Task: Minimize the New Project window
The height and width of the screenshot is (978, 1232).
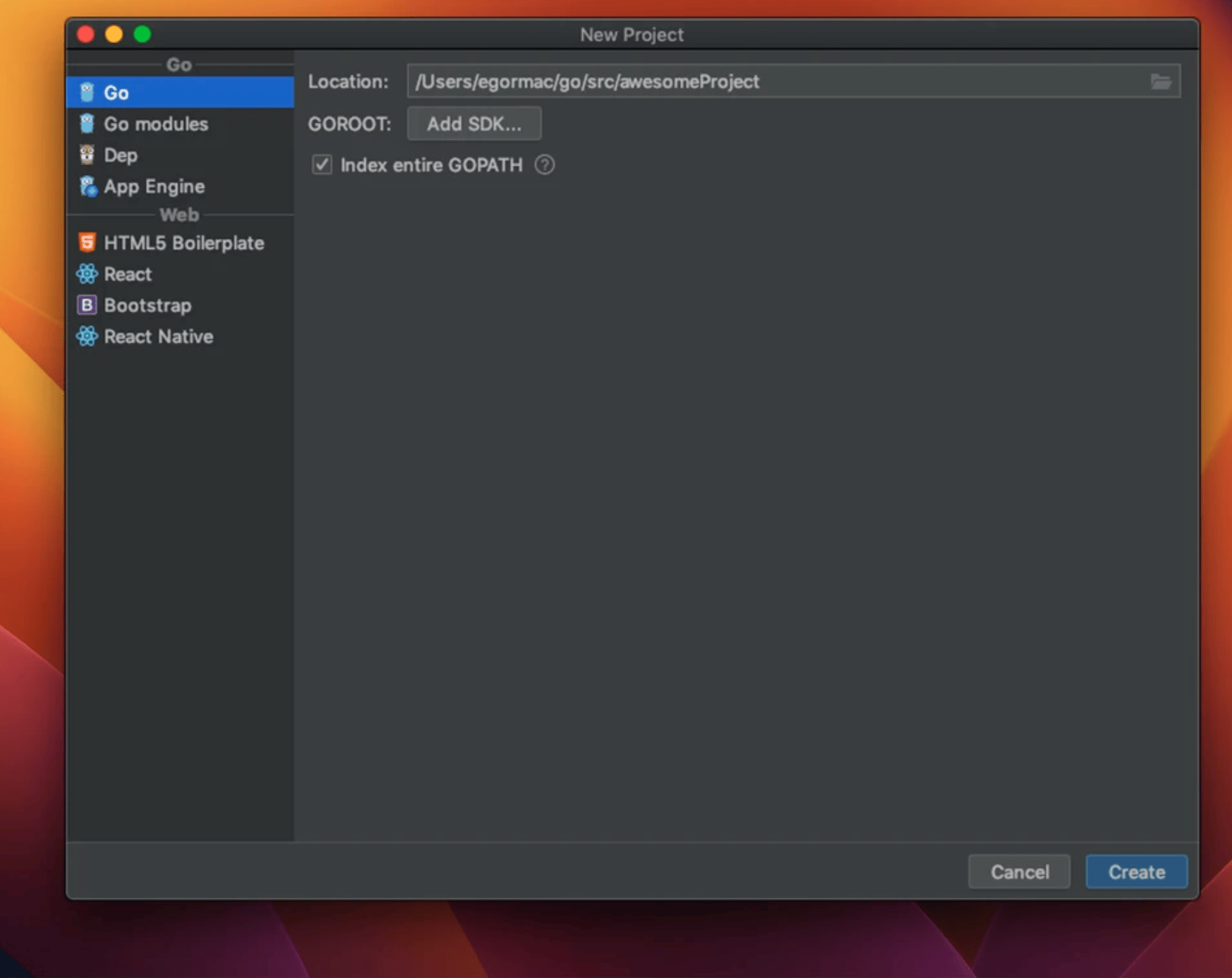Action: [114, 34]
